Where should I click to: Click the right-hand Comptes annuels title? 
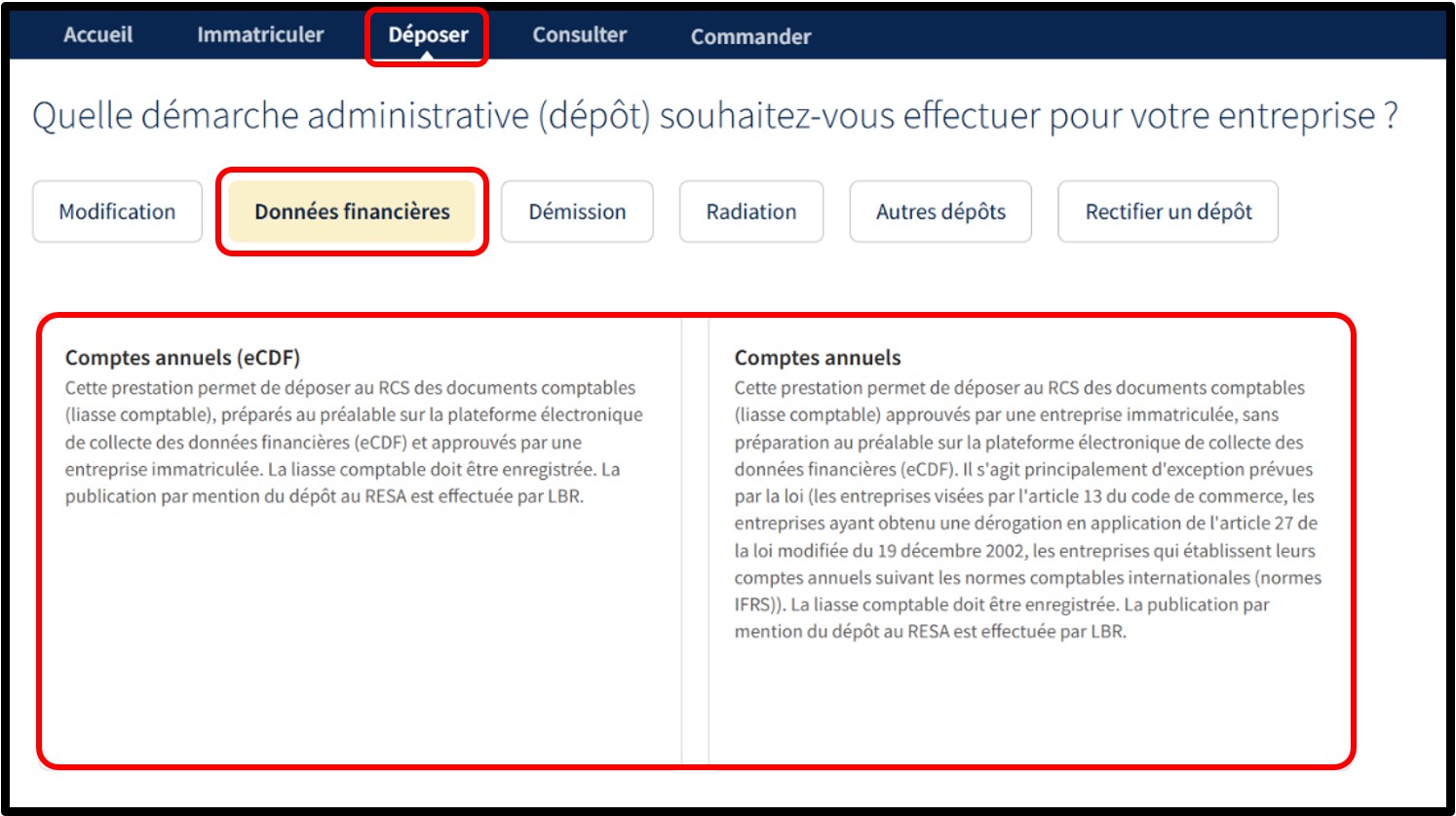(817, 358)
